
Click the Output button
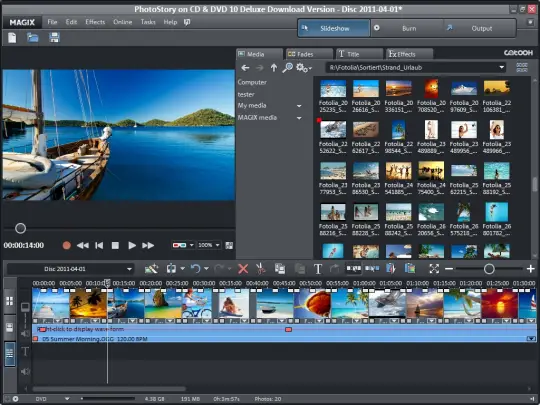tap(480, 28)
